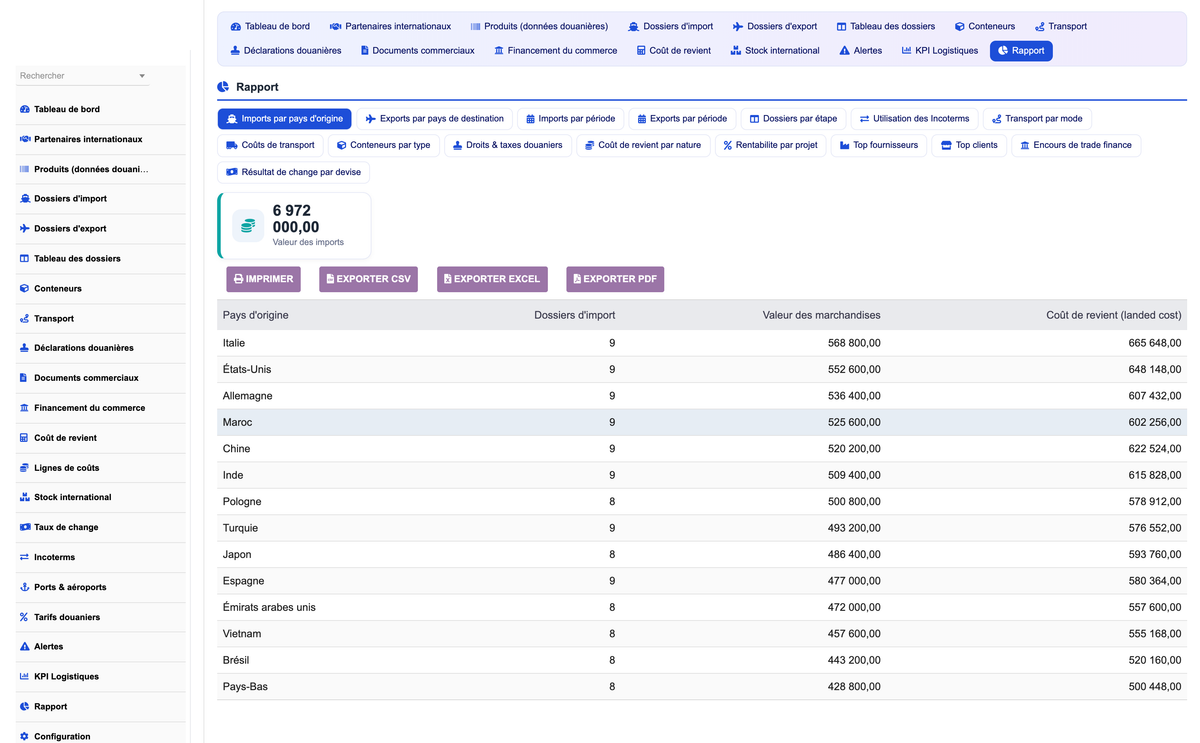Click the dashboard gauge icon in sidebar

click(25, 109)
